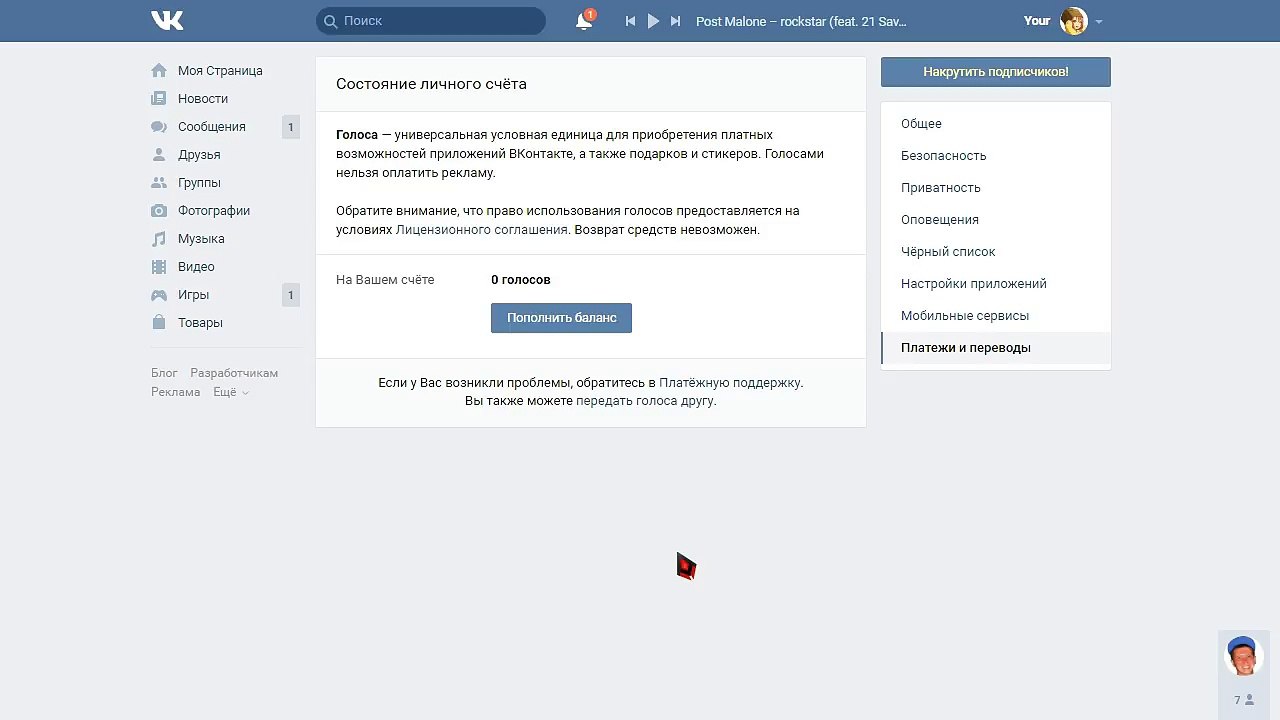
Task: Switch to the Чёрный список tab
Action: pyautogui.click(x=996, y=252)
